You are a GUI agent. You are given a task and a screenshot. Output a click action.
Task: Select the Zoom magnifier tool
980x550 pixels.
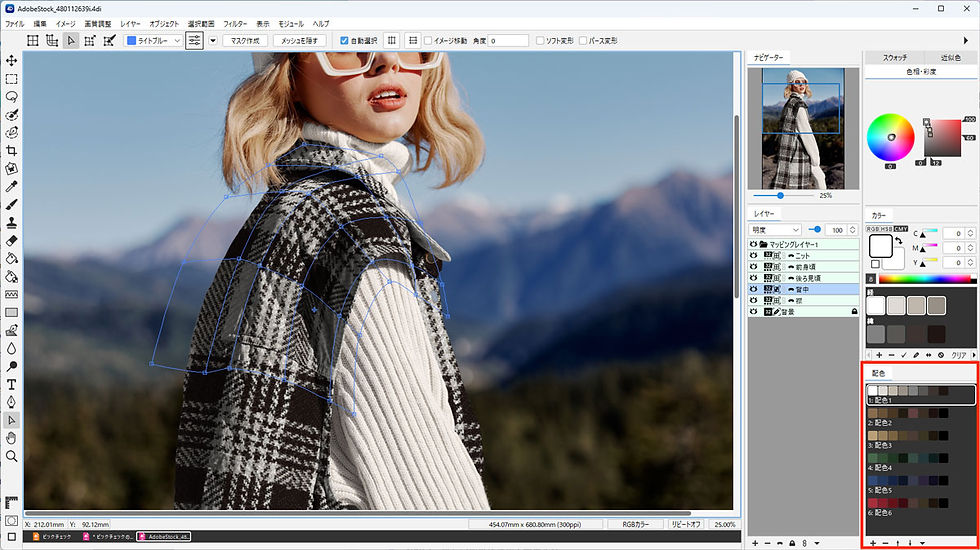click(11, 456)
